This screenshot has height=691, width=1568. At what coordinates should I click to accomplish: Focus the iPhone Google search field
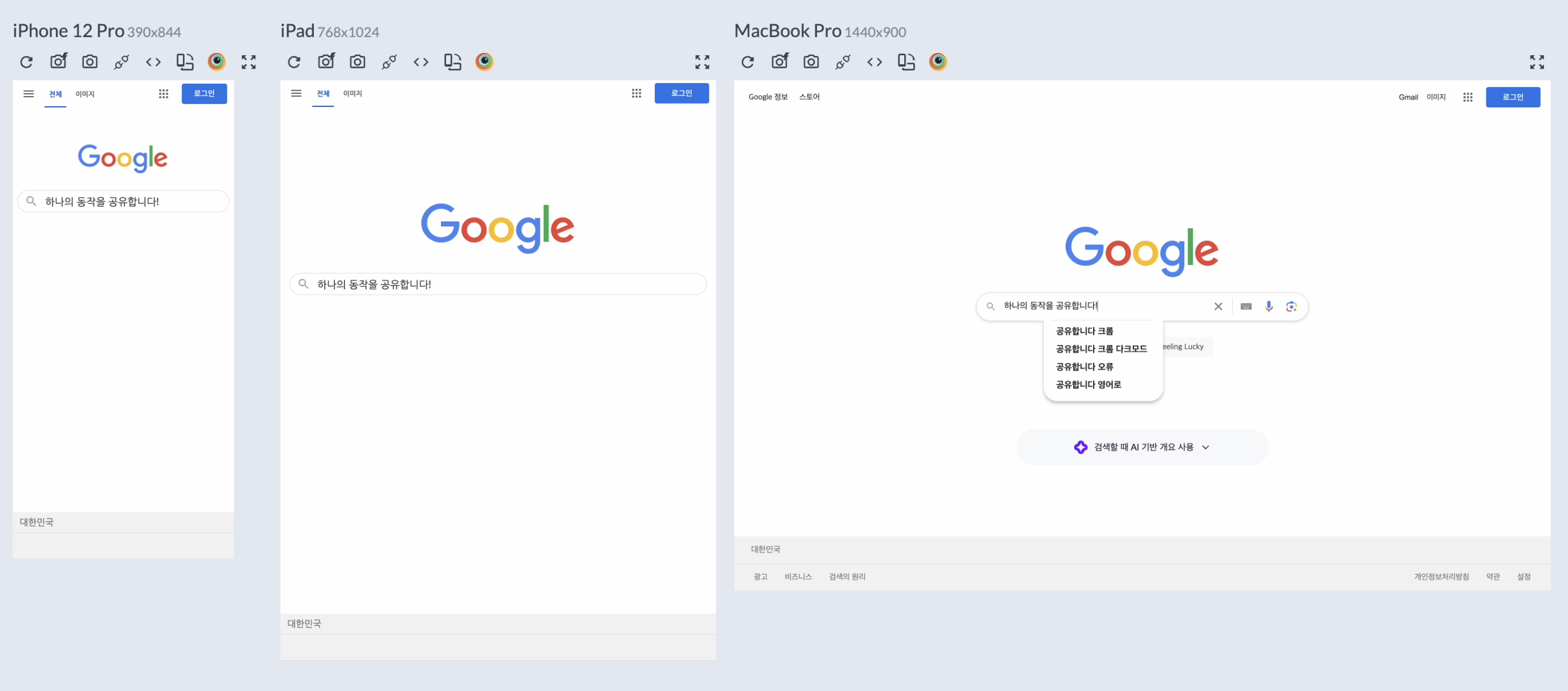pos(123,202)
